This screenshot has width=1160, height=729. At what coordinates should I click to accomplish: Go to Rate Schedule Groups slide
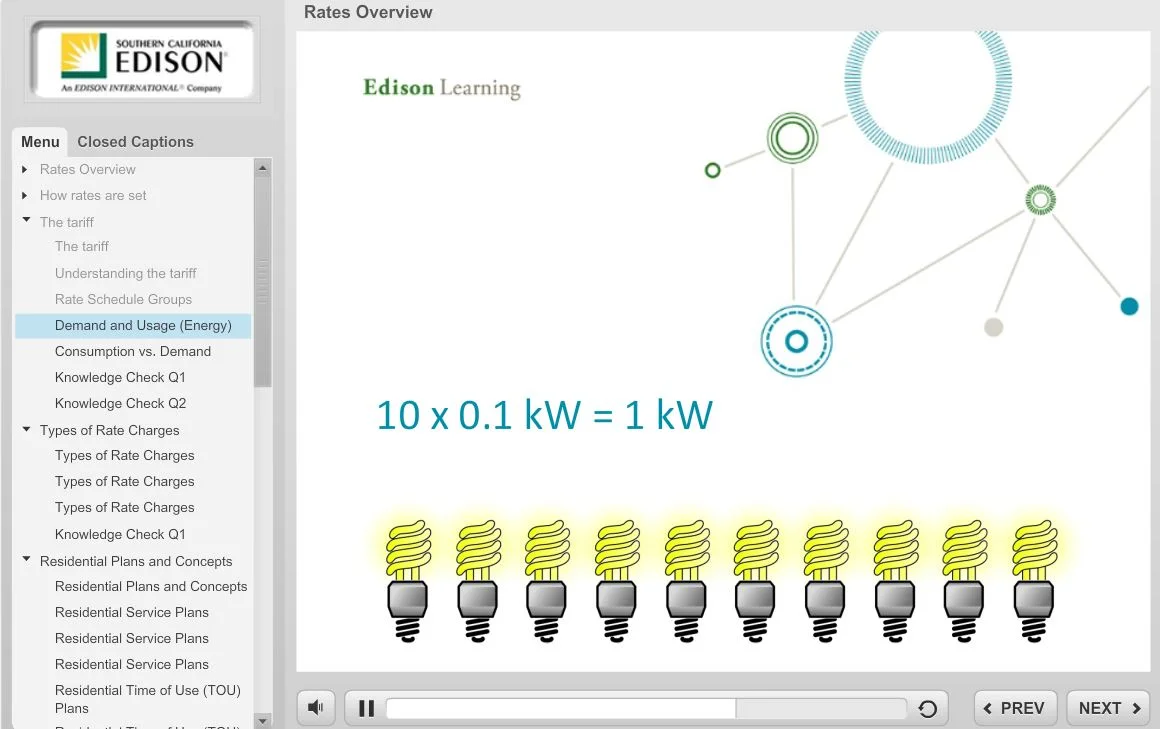point(124,299)
